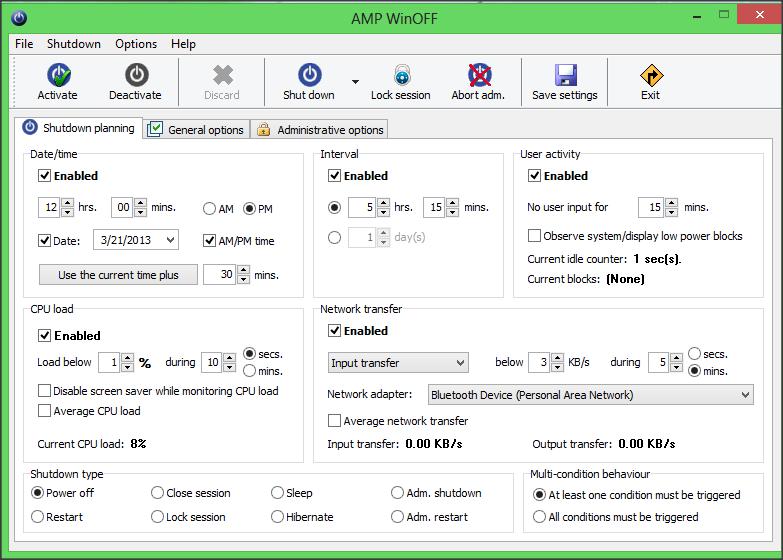Click the Date/time mins. field showing 00
This screenshot has width=783, height=560.
point(122,207)
